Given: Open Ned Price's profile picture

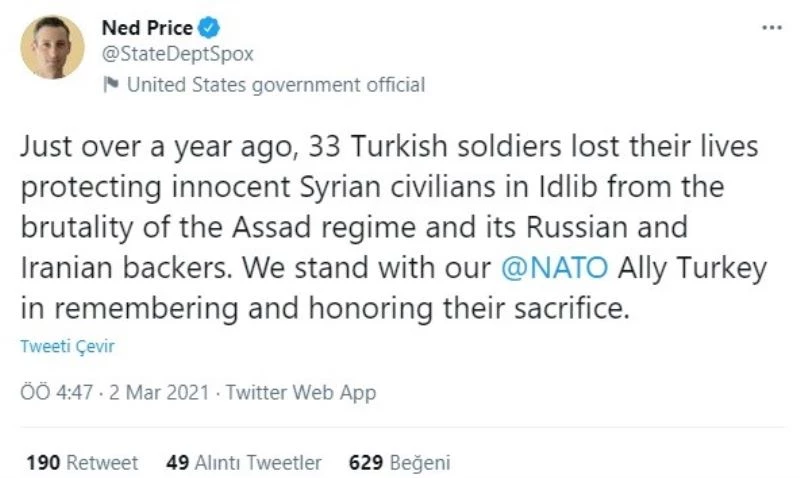Looking at the screenshot, I should point(52,47).
